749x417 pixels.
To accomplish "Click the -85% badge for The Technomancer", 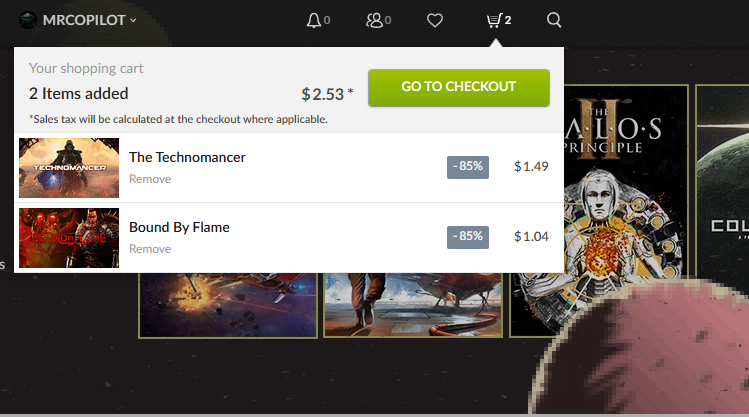I will tap(468, 167).
